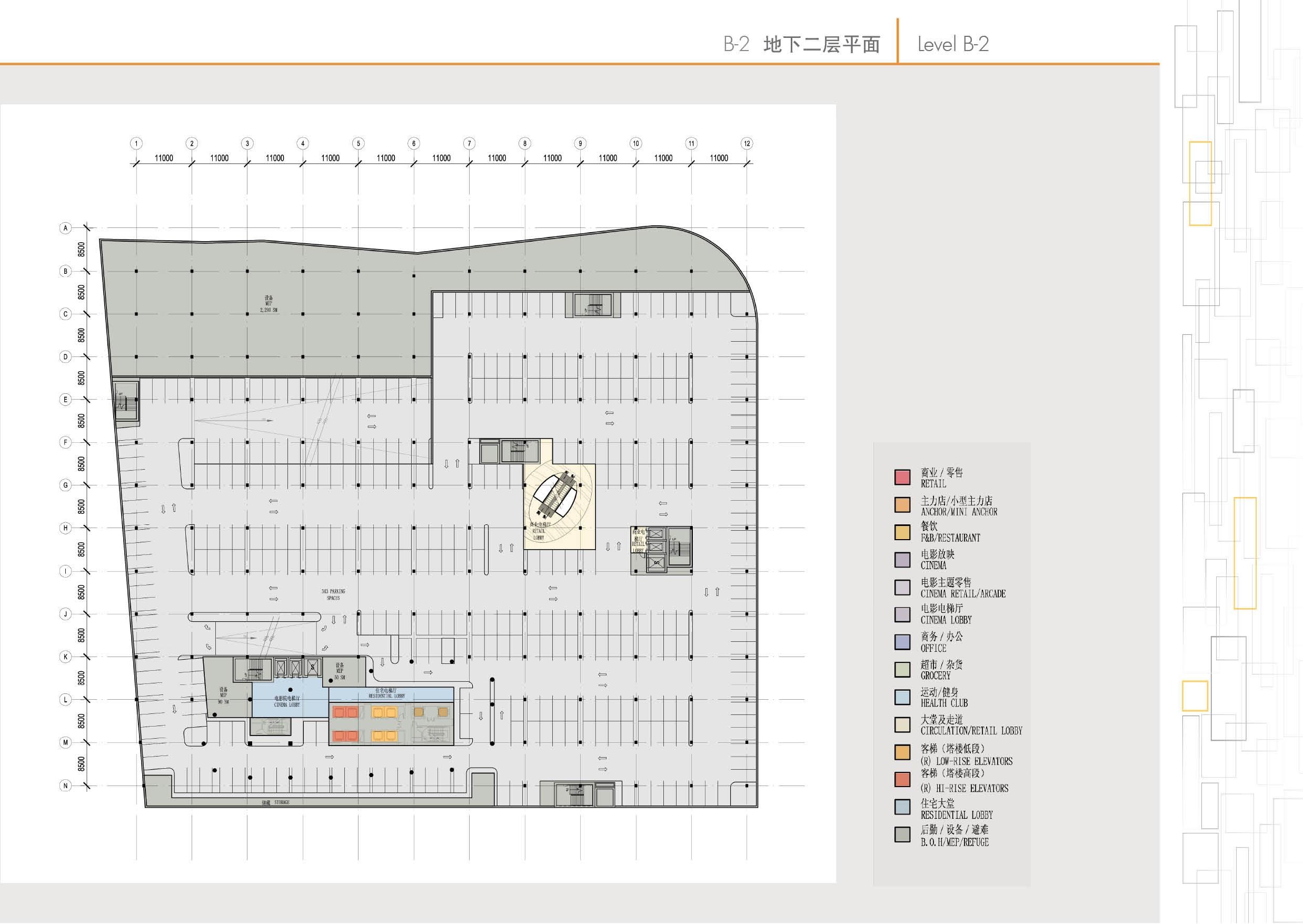Click row grid bubble N
Image resolution: width=1303 pixels, height=924 pixels.
tap(65, 786)
